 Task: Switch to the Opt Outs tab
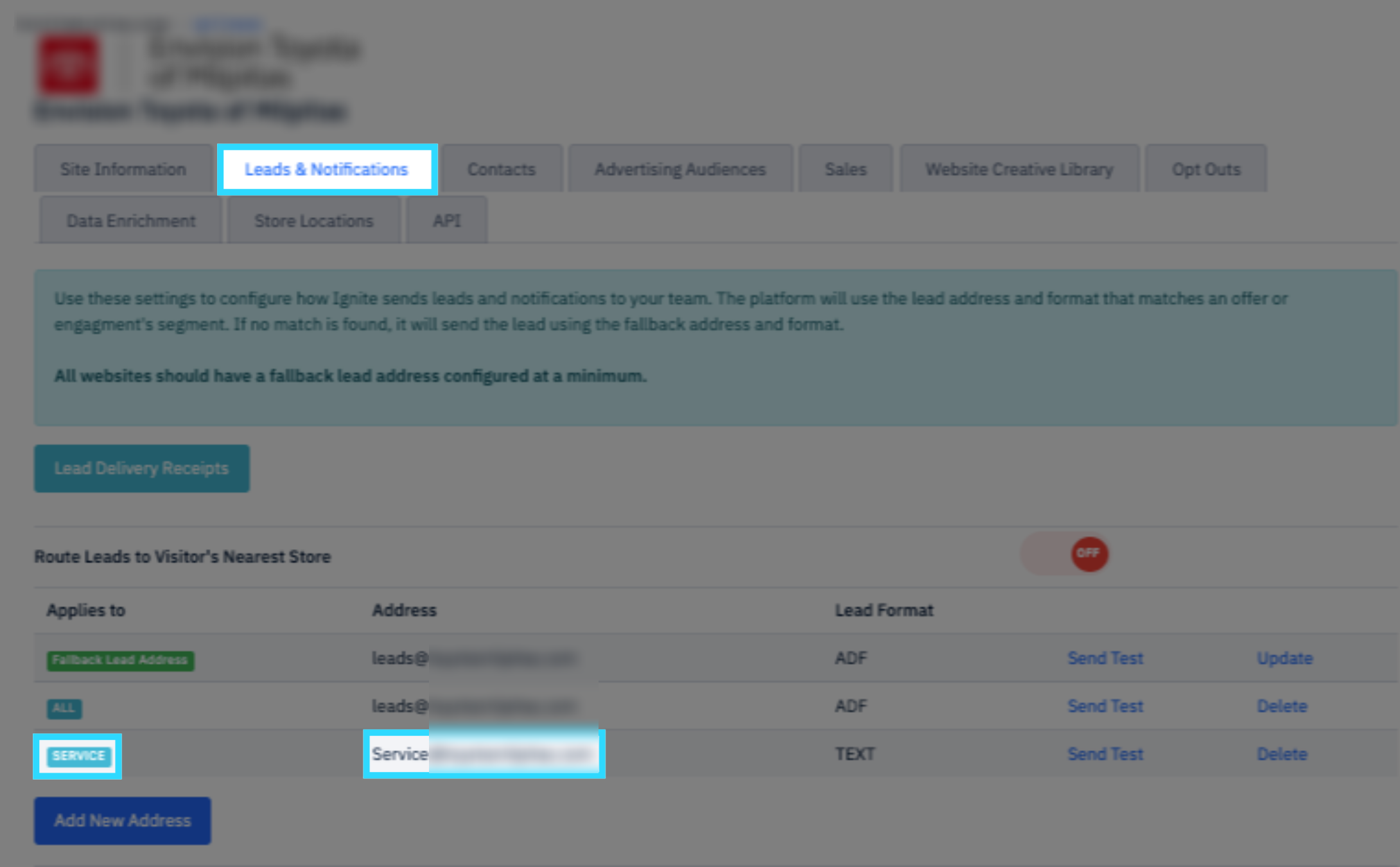pos(1205,170)
